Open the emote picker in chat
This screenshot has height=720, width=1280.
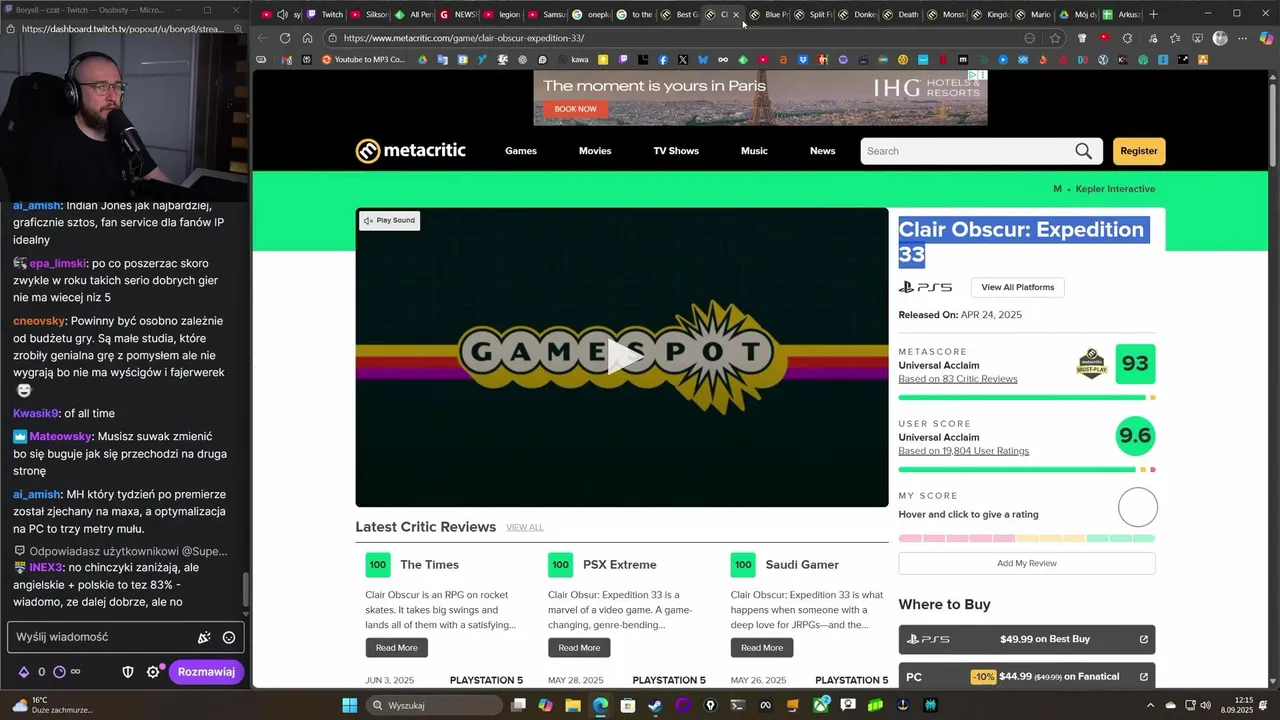click(x=229, y=637)
